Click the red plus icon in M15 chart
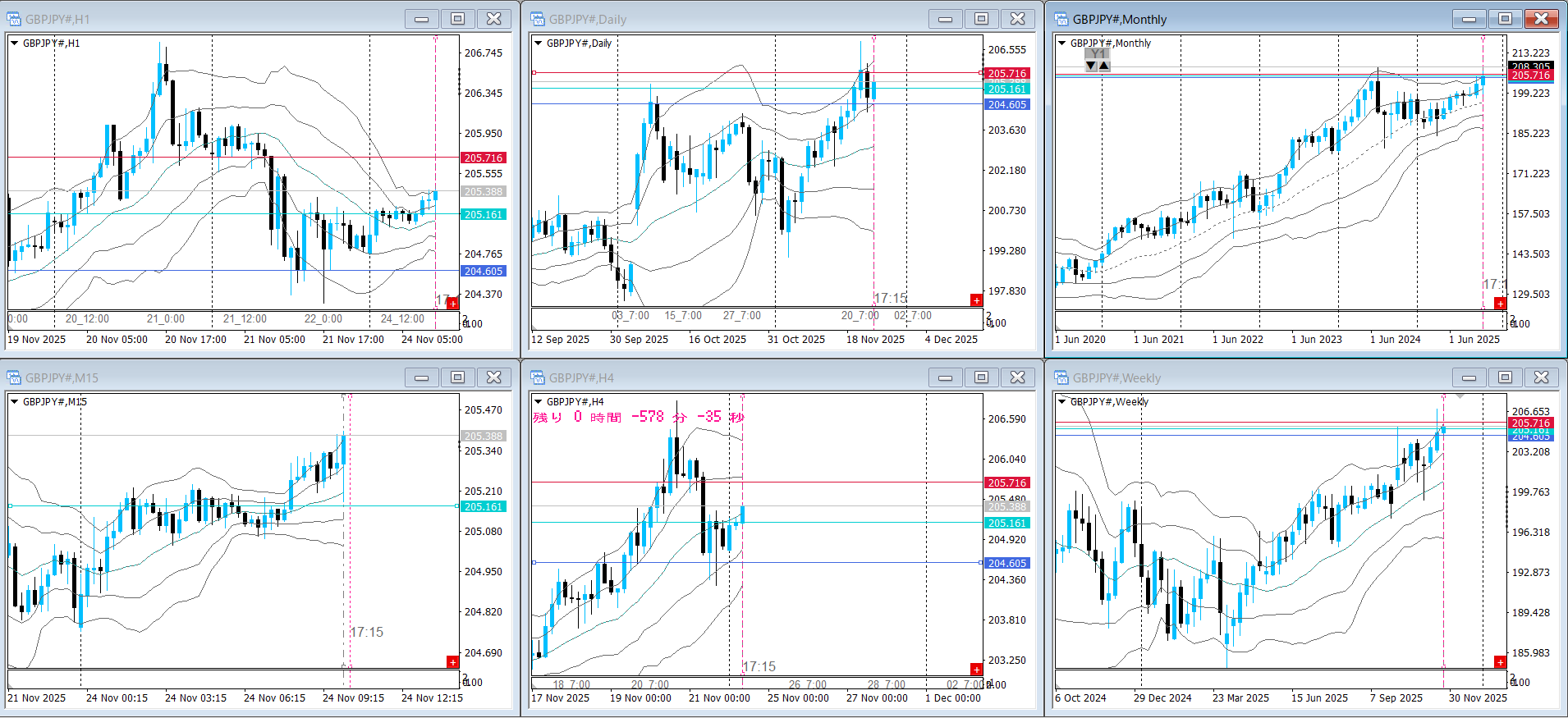The height and width of the screenshot is (718, 1568). pos(452,661)
